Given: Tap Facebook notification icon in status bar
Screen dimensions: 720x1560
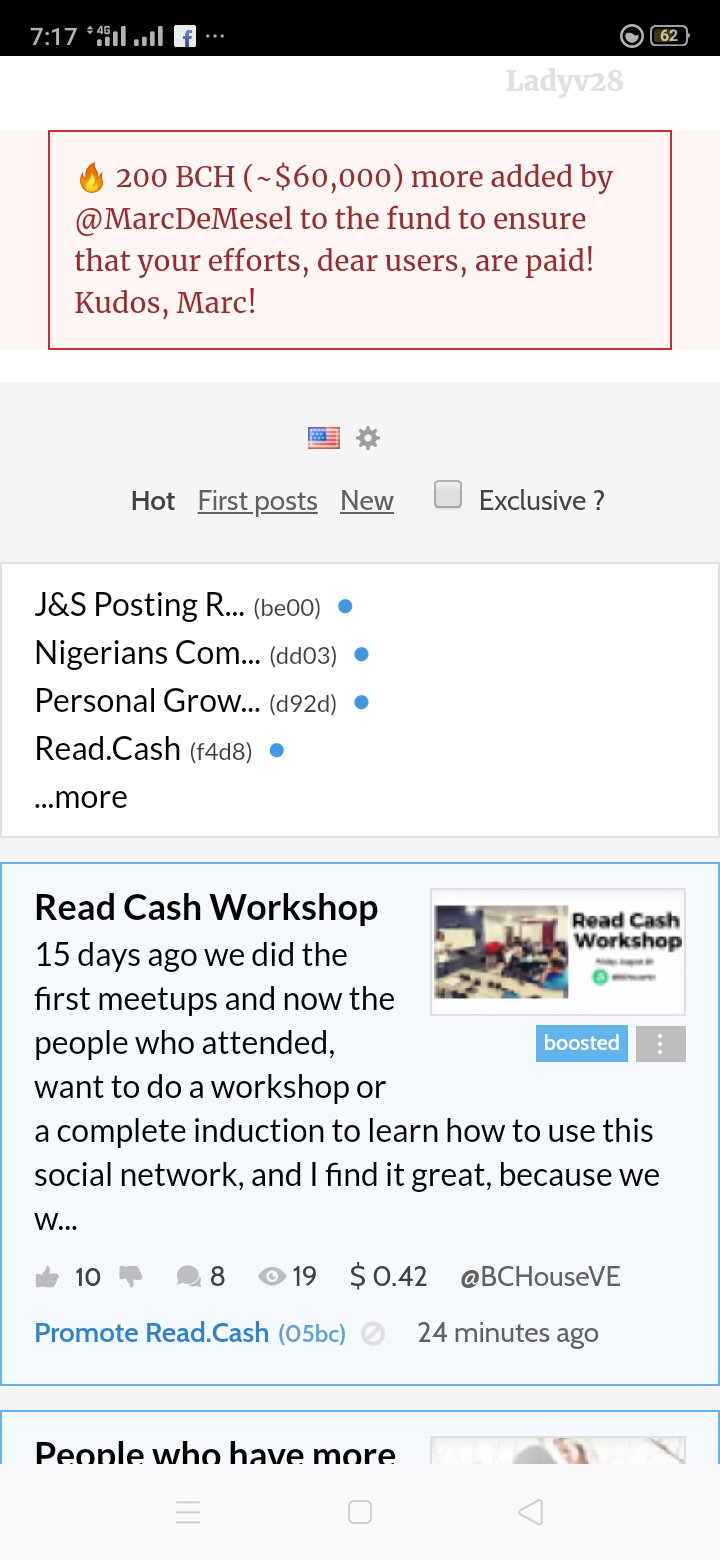Looking at the screenshot, I should [x=184, y=36].
